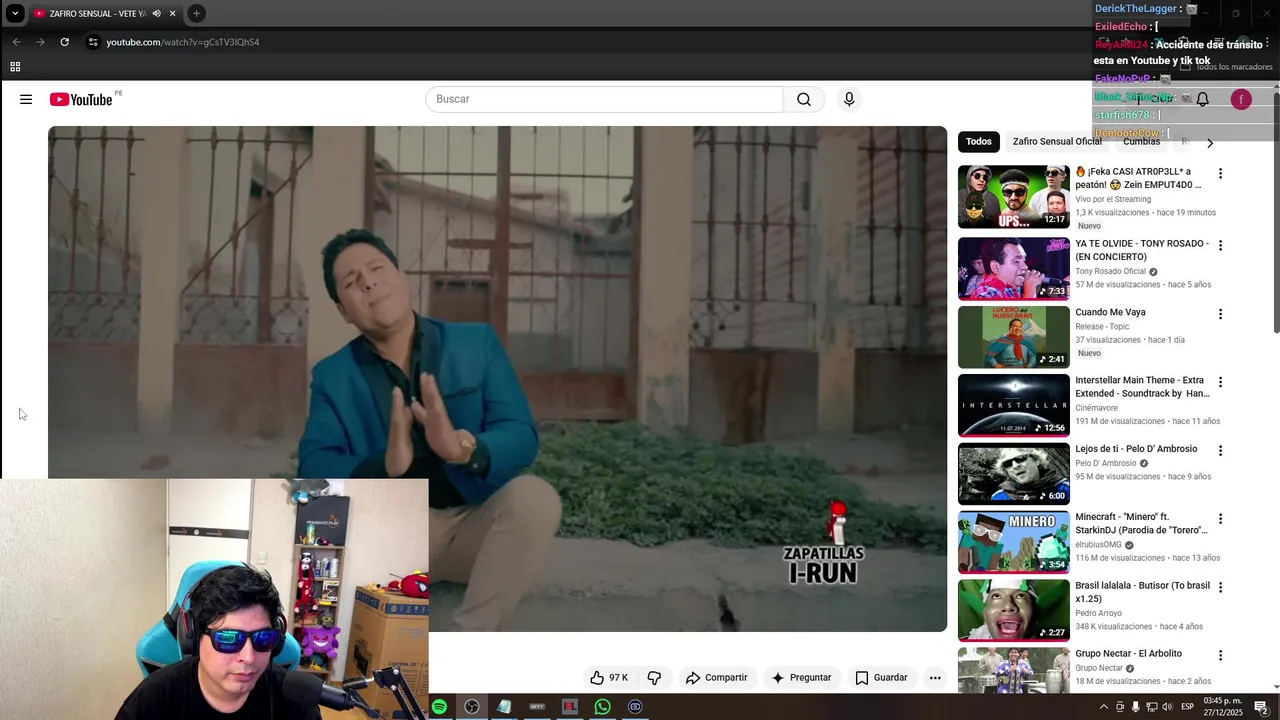Click the Preguntar button
Screen dimensions: 1280x720
pyautogui.click(x=801, y=677)
